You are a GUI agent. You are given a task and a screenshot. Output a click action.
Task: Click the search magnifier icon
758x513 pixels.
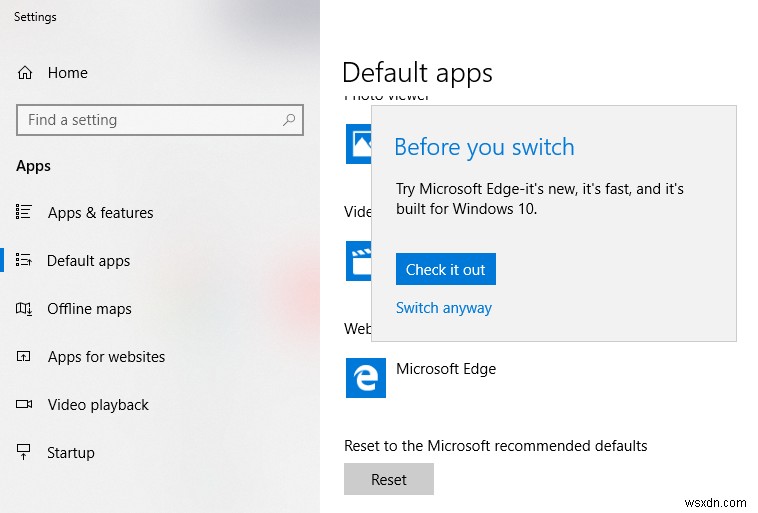tap(289, 119)
